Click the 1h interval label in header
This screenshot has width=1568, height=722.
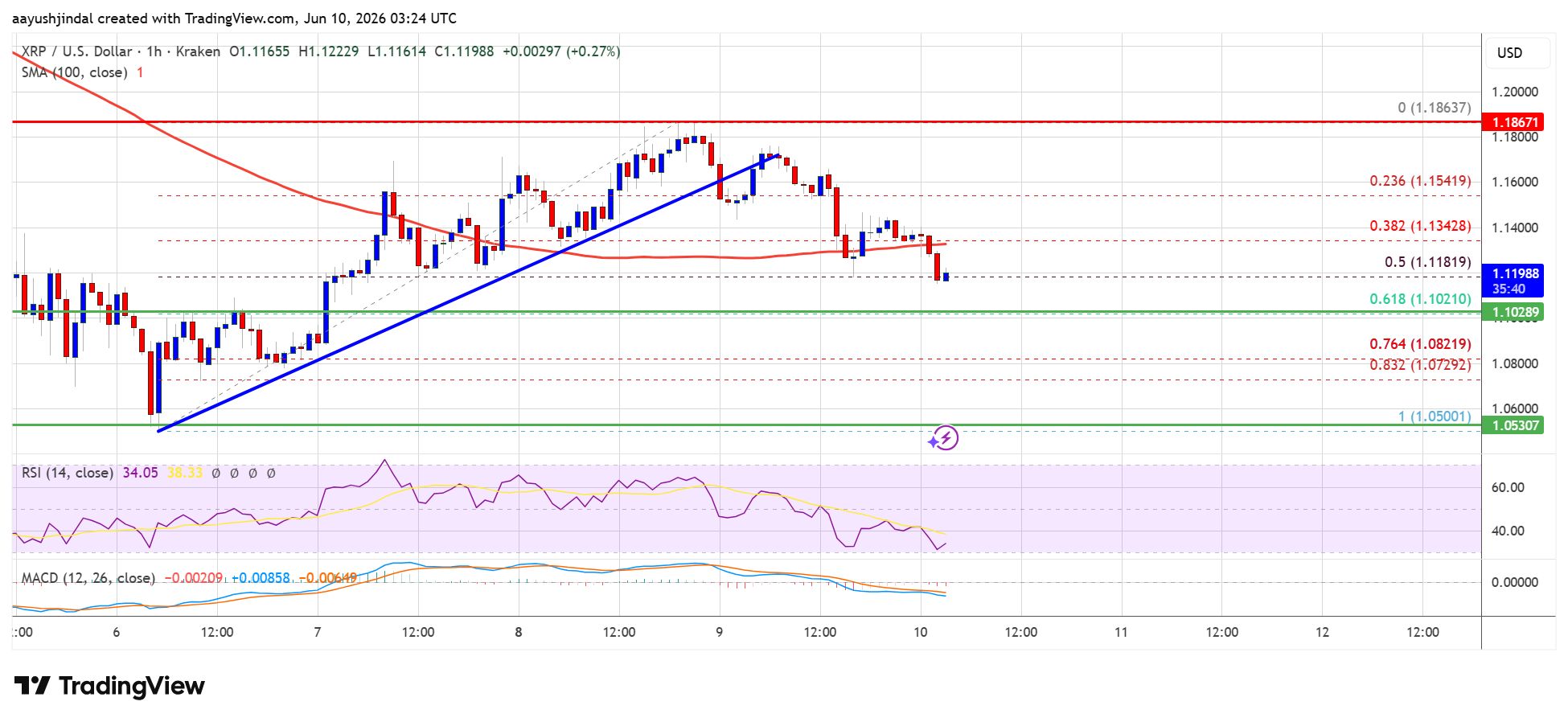154,51
